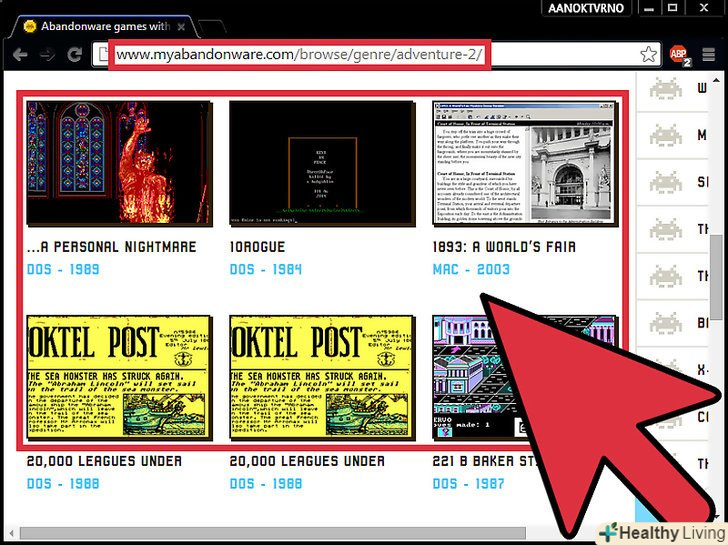
Task: Open second 20,000 Leagues Under thumbnail
Action: [322, 378]
